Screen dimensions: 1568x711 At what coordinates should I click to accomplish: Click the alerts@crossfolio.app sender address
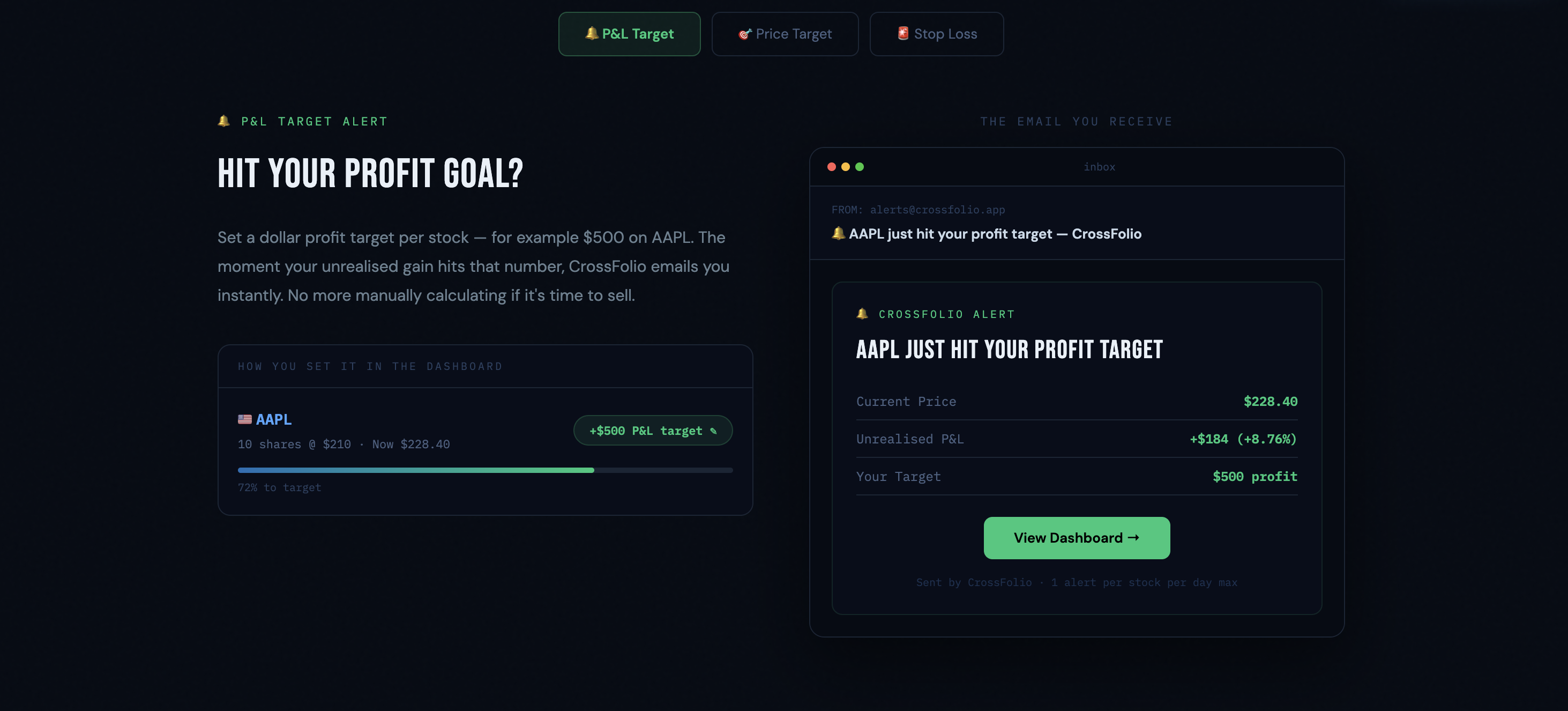click(937, 210)
